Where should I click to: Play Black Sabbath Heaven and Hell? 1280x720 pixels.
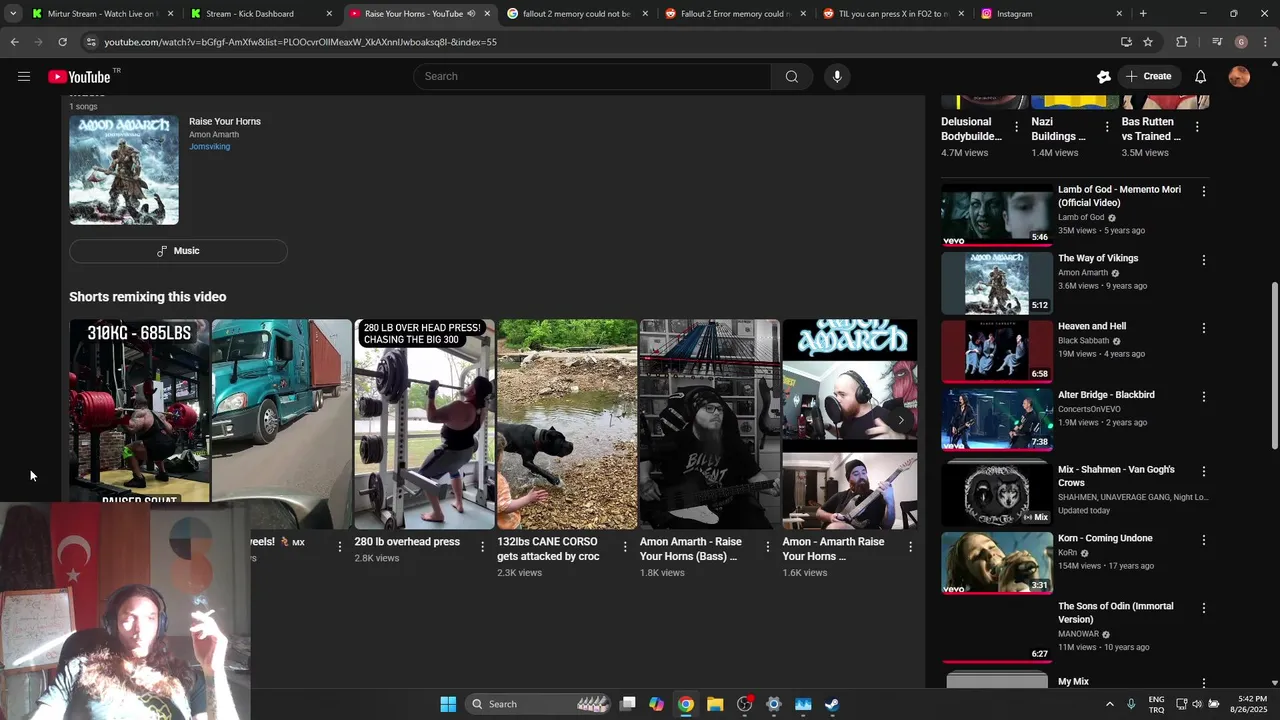point(997,352)
